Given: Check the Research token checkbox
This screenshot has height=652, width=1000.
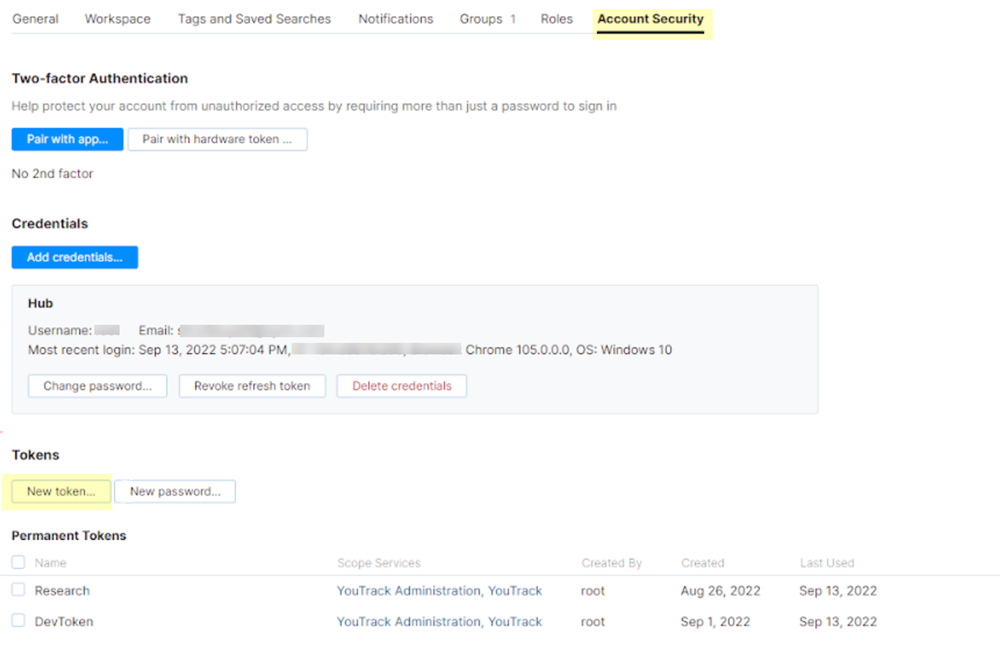Looking at the screenshot, I should pos(18,590).
